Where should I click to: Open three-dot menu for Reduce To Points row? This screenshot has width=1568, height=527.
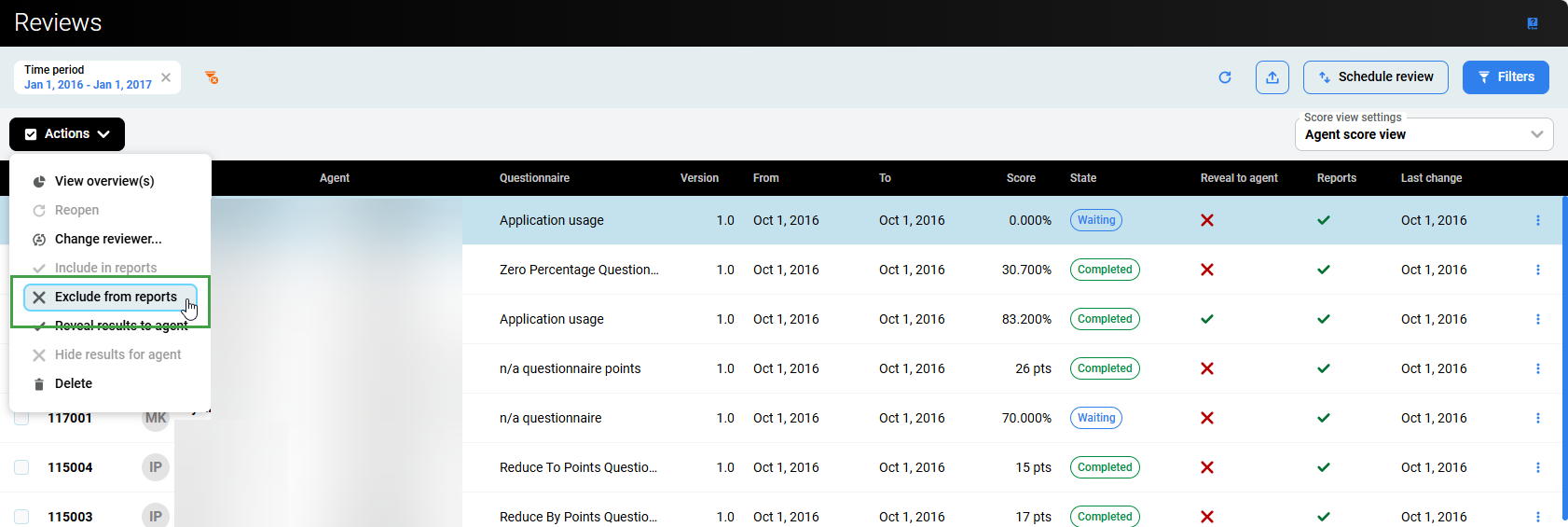pos(1537,468)
